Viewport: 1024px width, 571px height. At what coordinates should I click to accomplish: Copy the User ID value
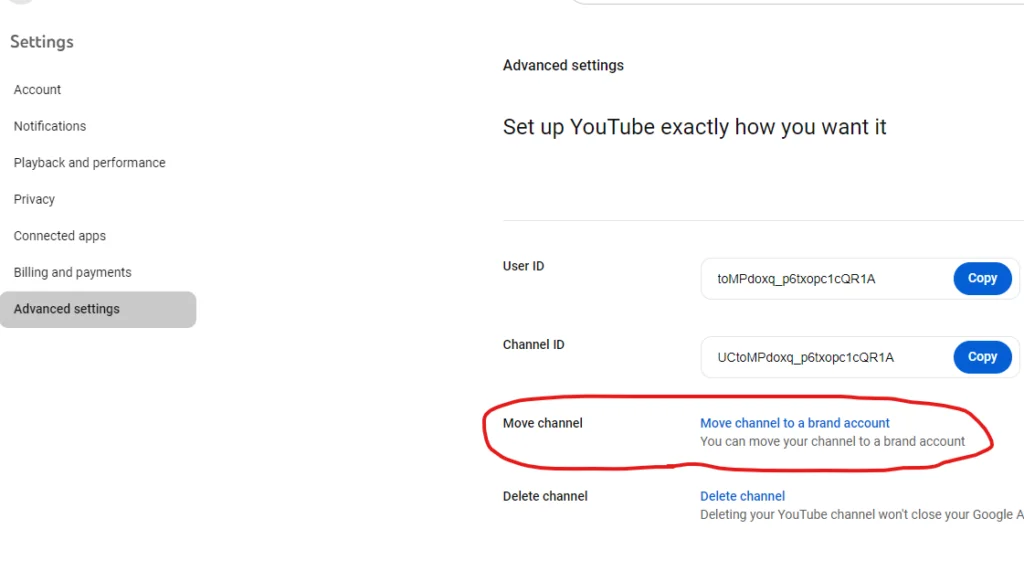[982, 278]
